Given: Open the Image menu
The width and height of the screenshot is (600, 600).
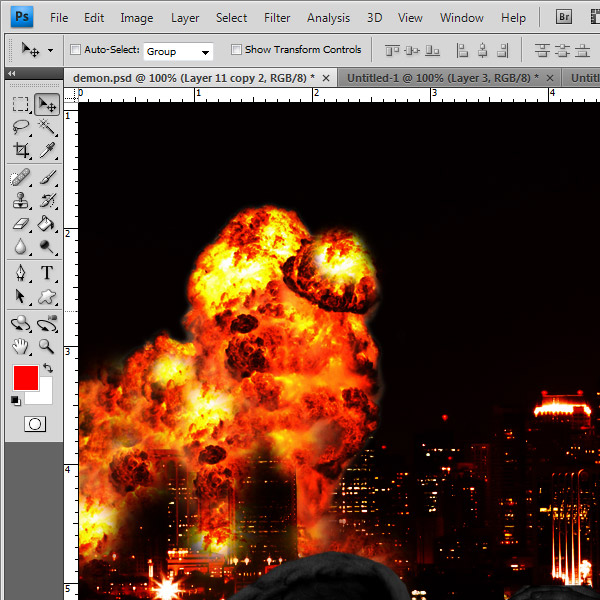Looking at the screenshot, I should [x=137, y=18].
